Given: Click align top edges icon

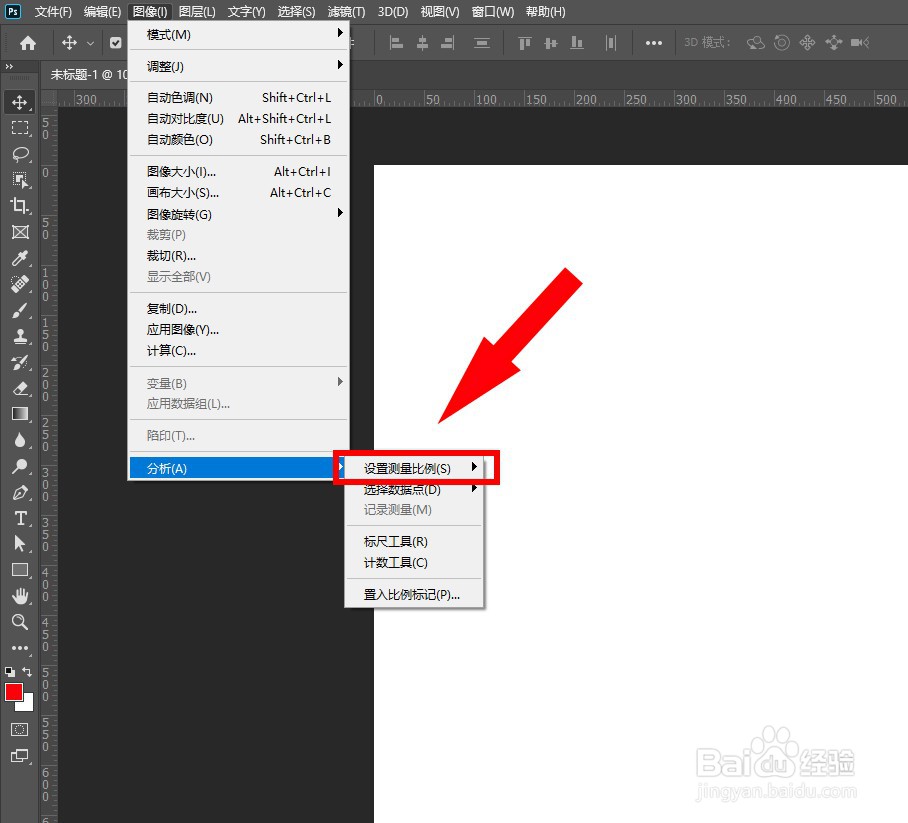Looking at the screenshot, I should 525,43.
